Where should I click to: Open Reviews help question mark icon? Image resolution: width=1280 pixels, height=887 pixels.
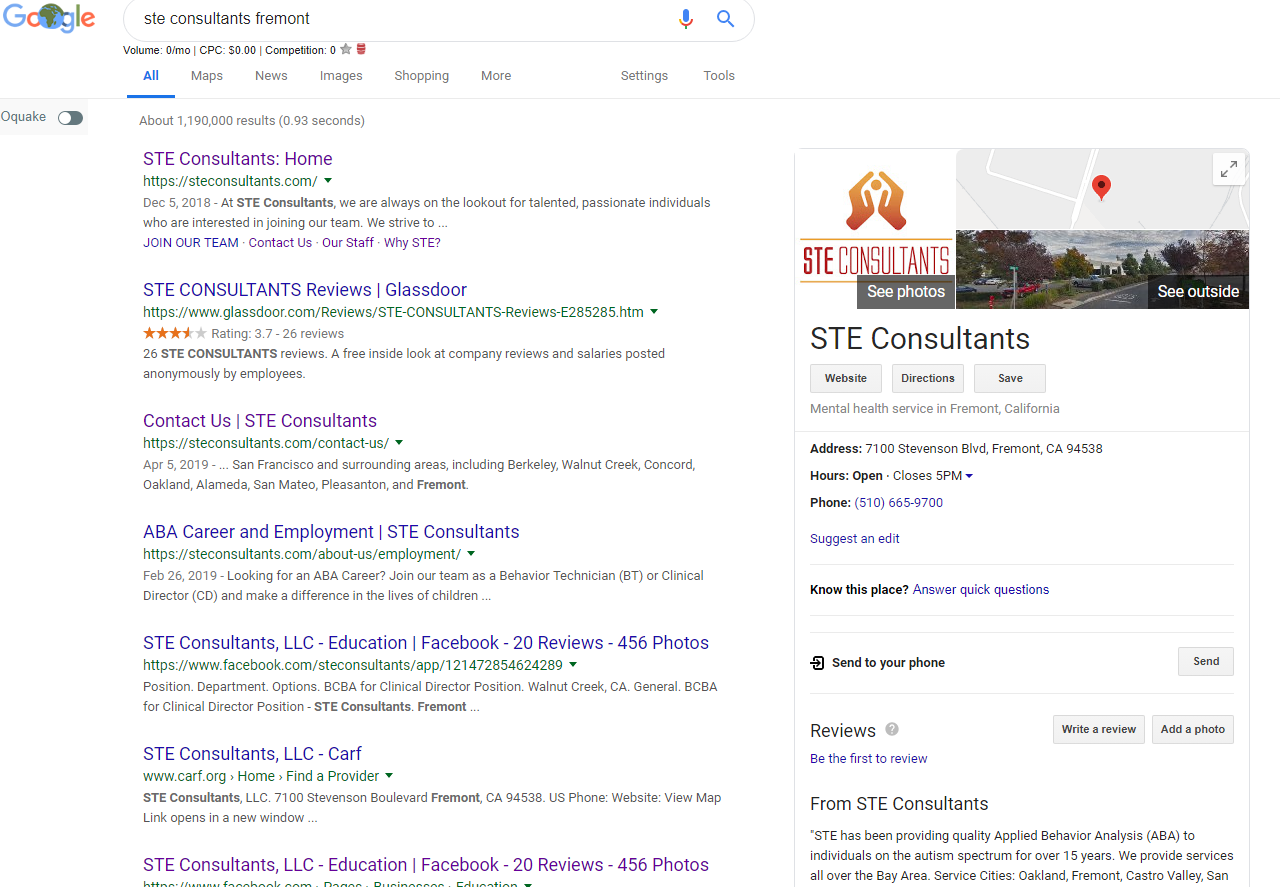(892, 729)
